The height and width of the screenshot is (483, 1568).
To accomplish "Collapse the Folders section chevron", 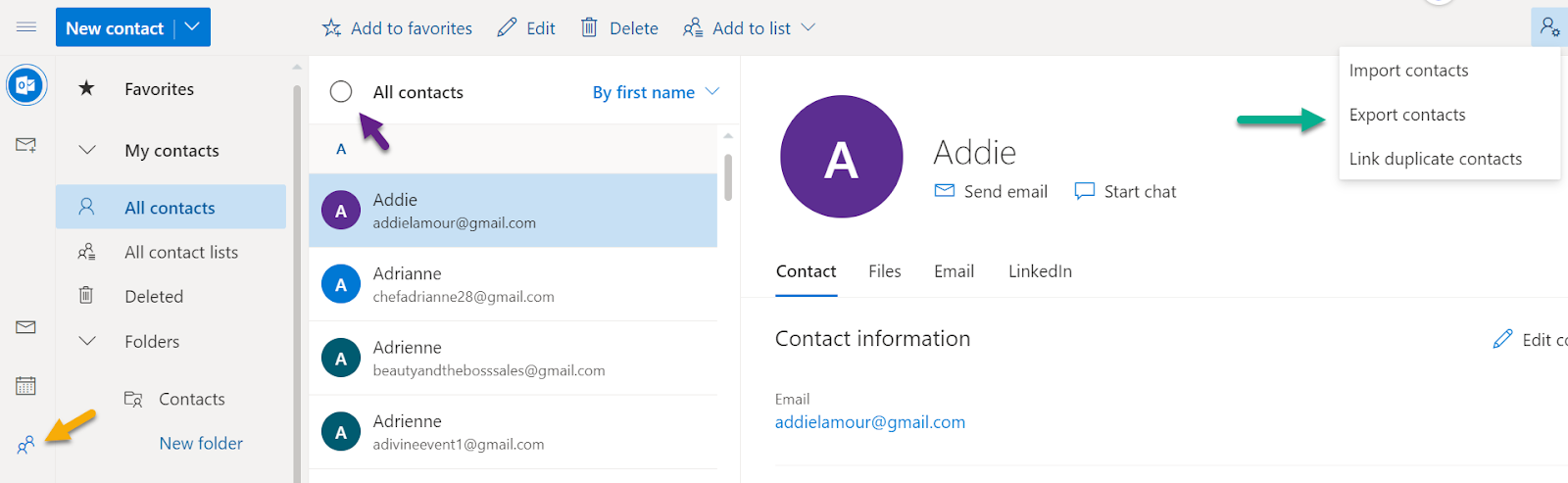I will 87,341.
